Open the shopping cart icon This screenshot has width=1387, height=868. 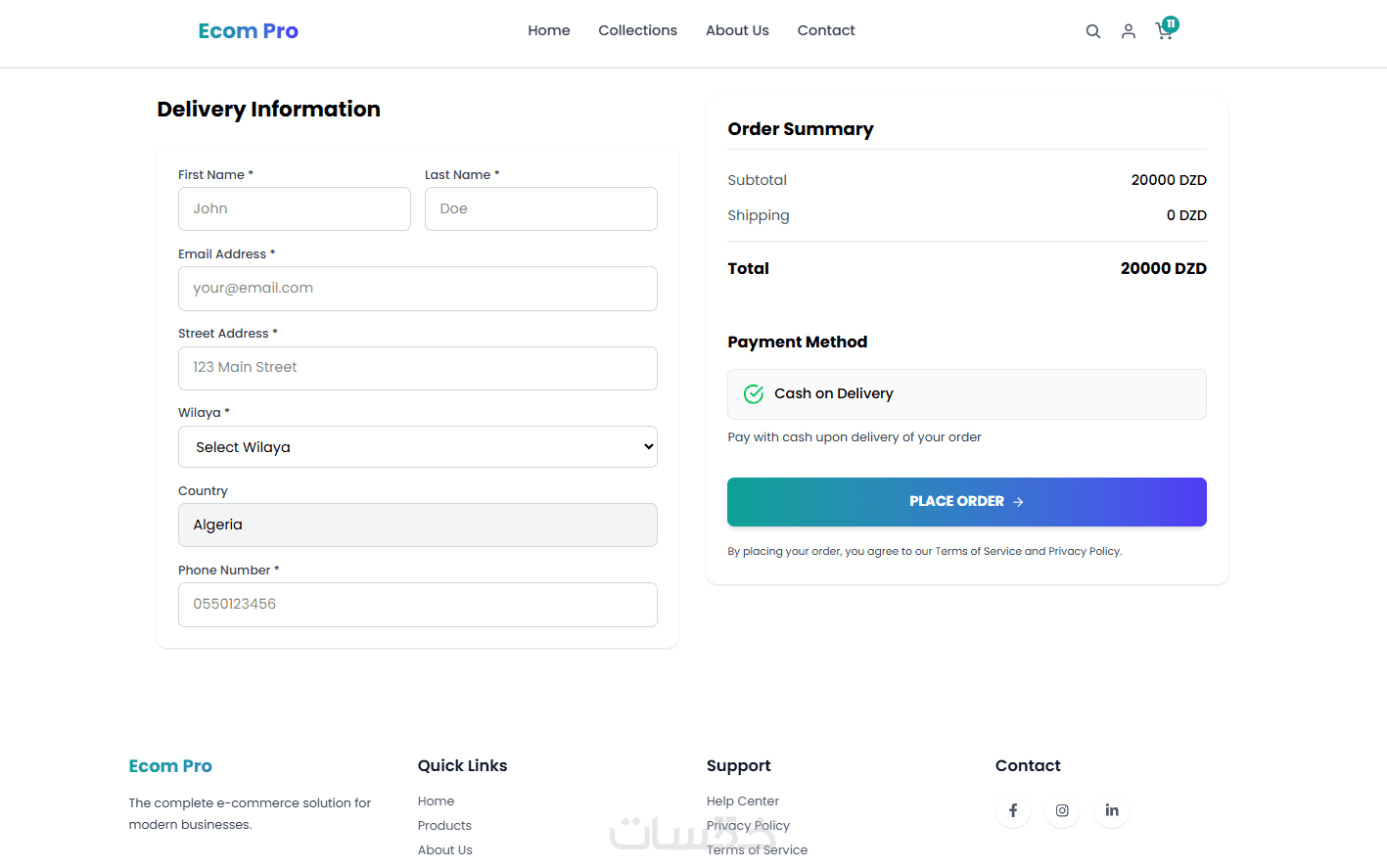(1164, 31)
